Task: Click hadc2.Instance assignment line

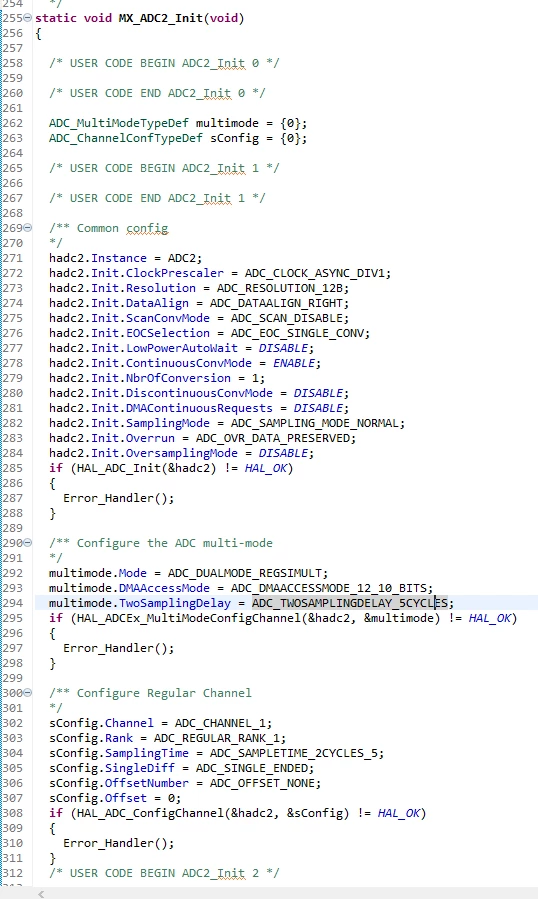Action: click(x=126, y=258)
